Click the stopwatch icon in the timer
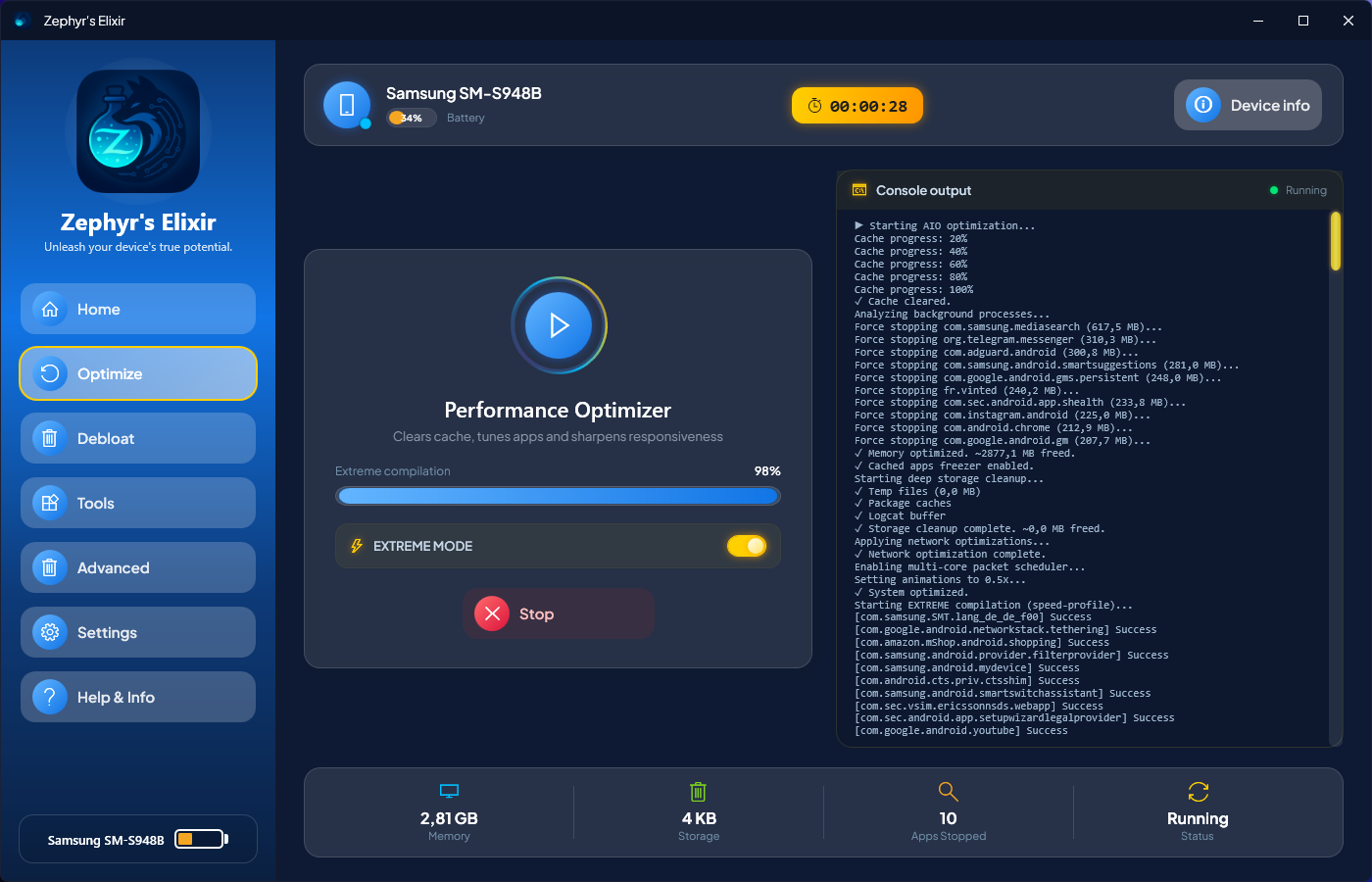 coord(814,106)
